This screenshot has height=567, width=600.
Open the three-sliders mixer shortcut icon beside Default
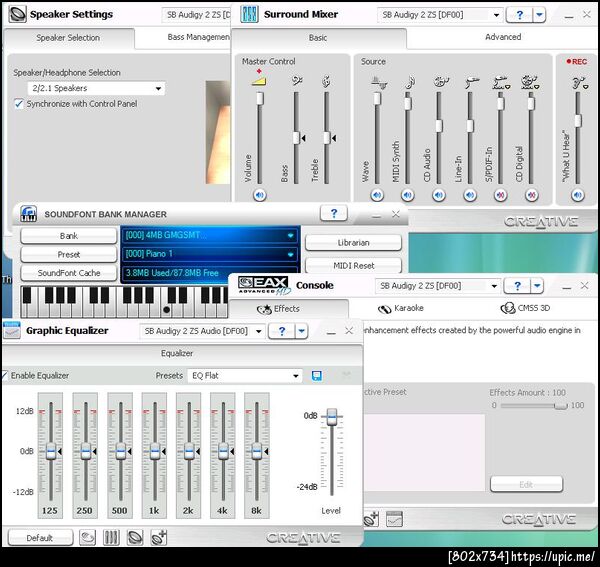click(x=111, y=538)
